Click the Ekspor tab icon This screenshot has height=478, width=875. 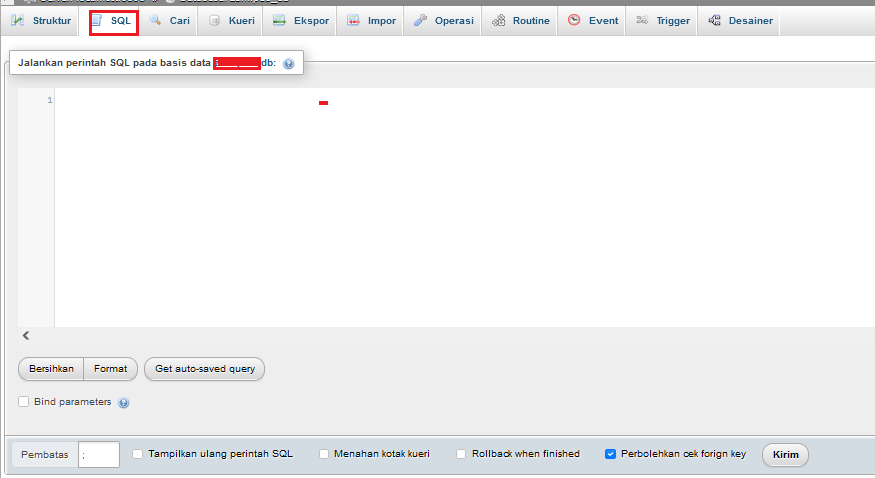280,21
